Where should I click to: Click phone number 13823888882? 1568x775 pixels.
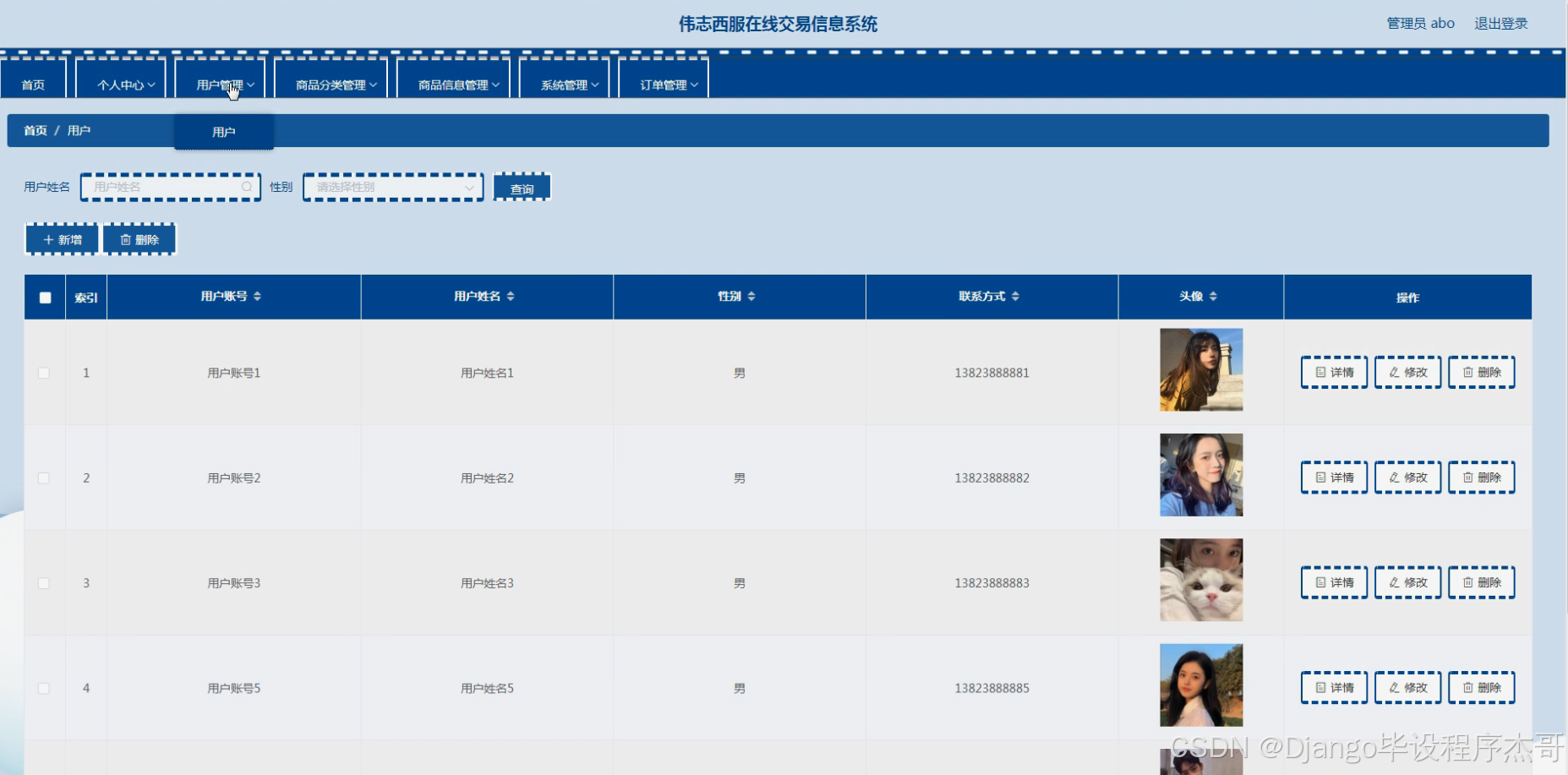[x=992, y=478]
